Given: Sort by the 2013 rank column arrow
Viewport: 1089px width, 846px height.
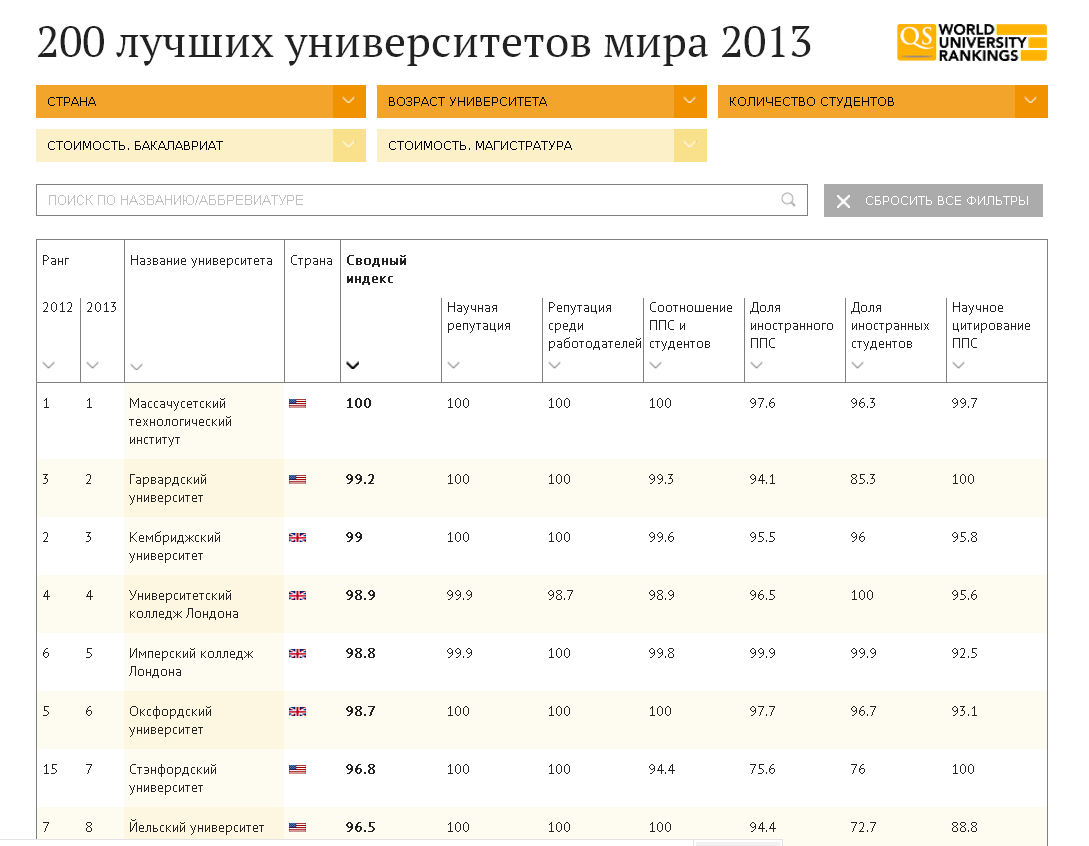Looking at the screenshot, I should pos(93,365).
